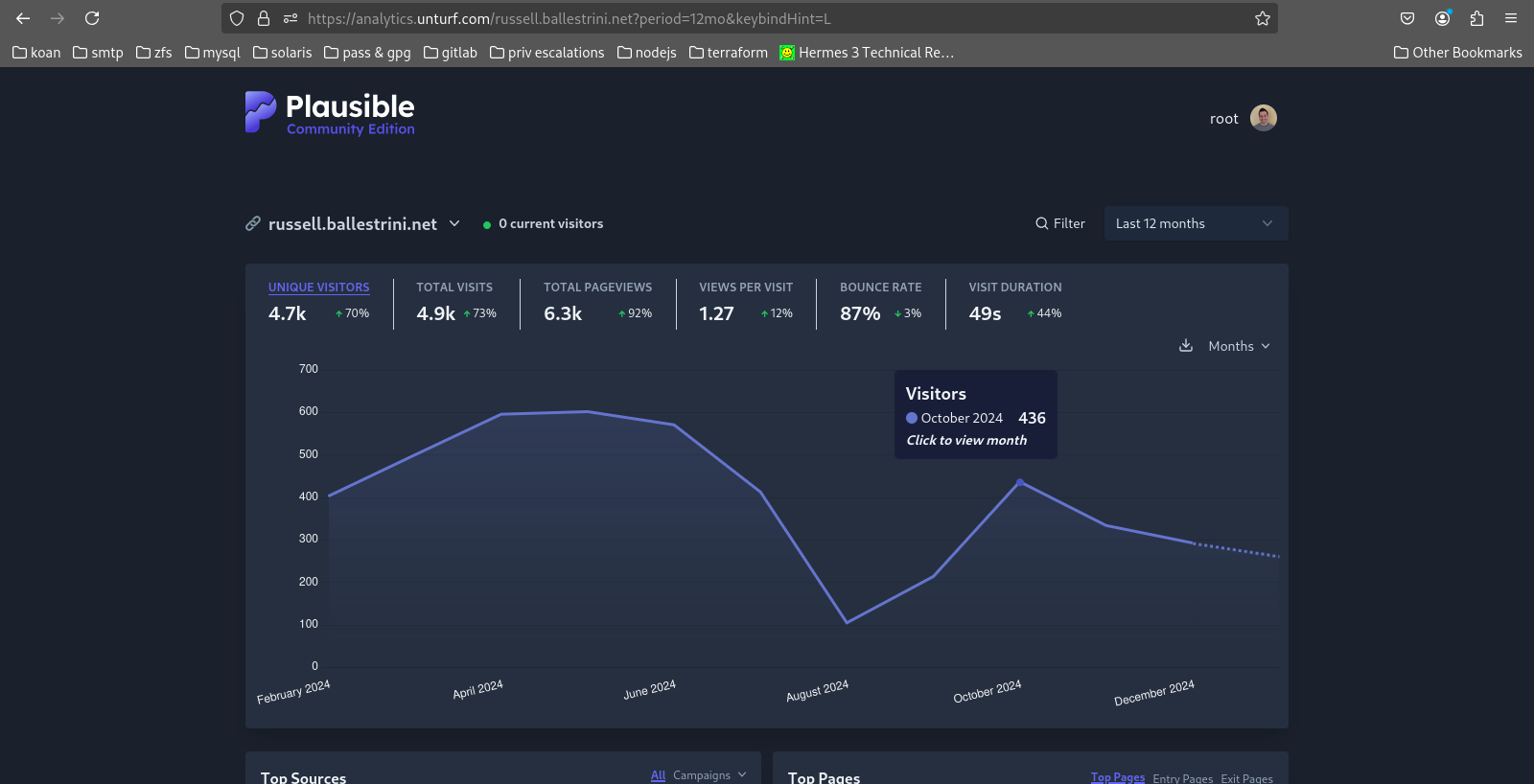Select the Unique Visitors metric
Viewport: 1534px width, 784px height.
coord(318,288)
